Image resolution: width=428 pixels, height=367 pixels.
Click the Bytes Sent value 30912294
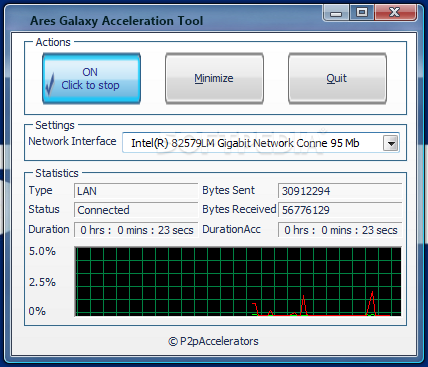(340, 191)
